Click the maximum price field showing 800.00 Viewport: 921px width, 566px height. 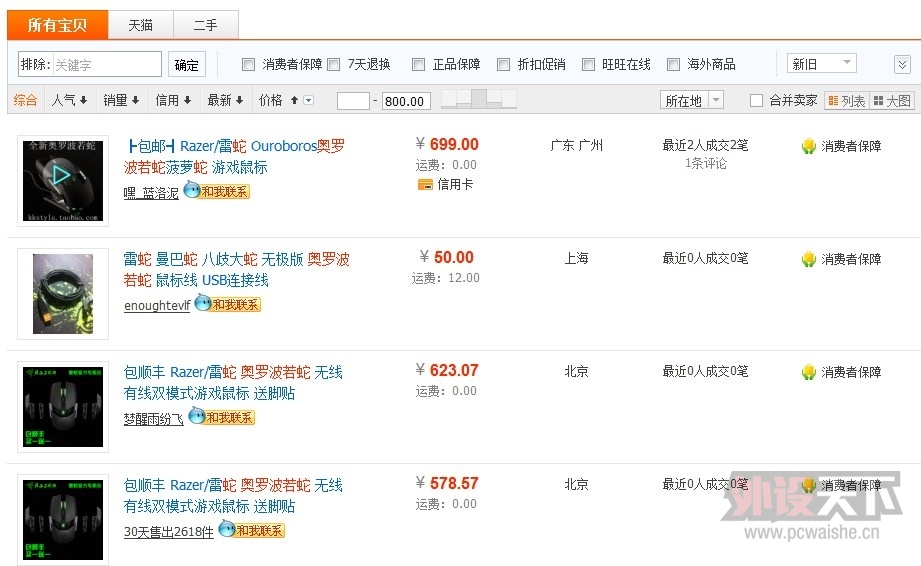(406, 101)
